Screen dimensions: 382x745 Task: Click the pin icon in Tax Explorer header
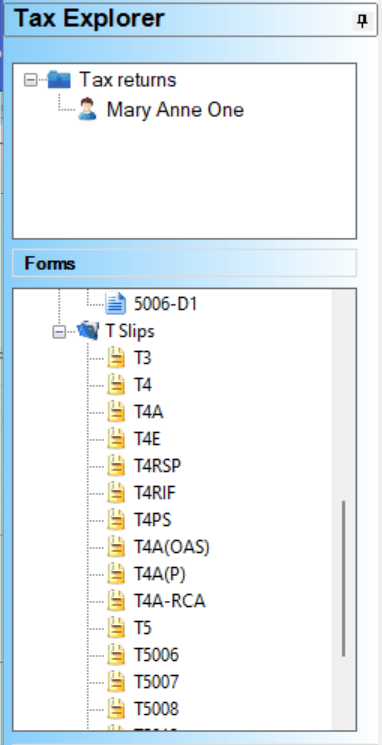click(363, 20)
